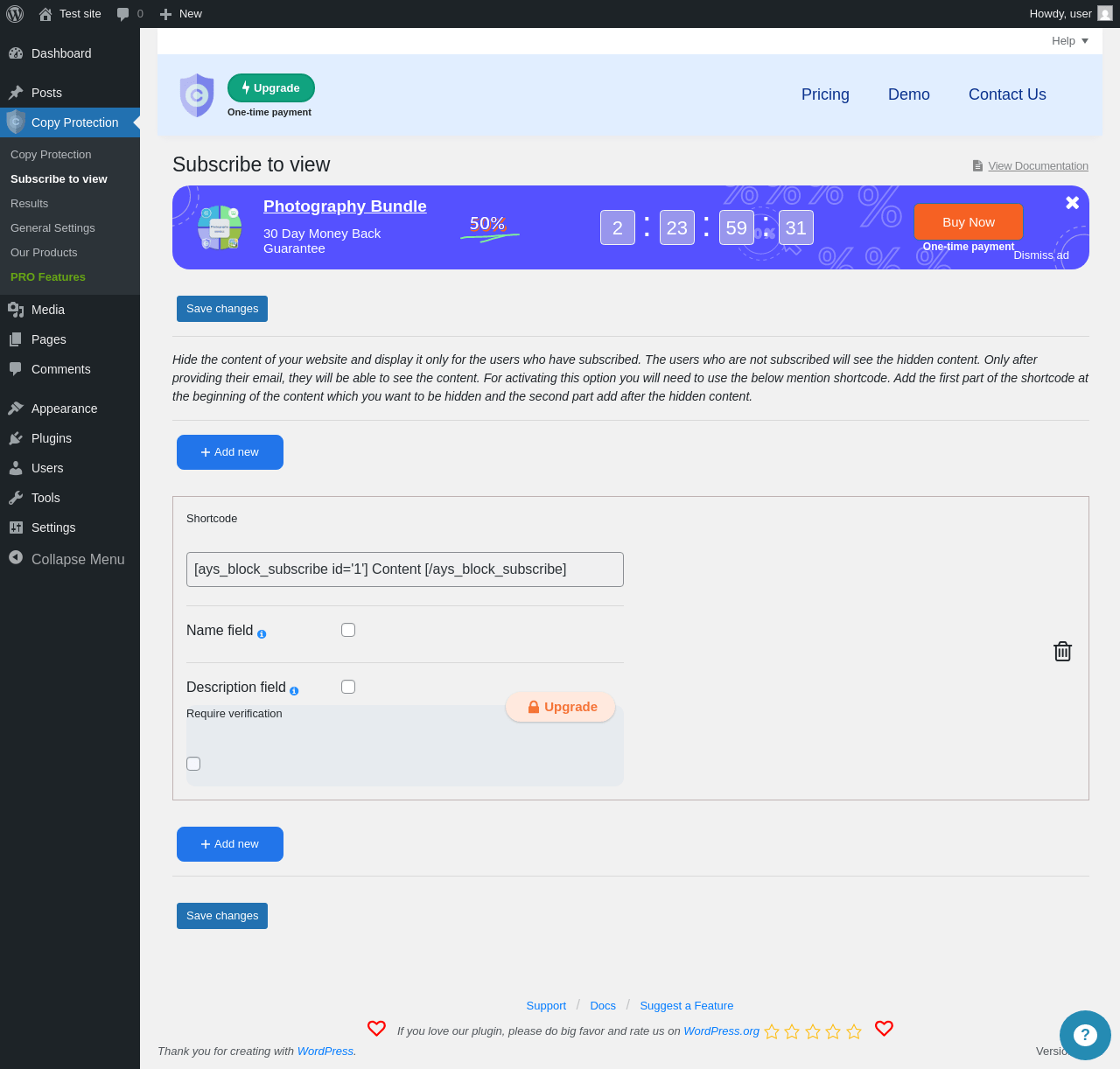
Task: Open the General Settings submenu item
Action: (x=52, y=227)
